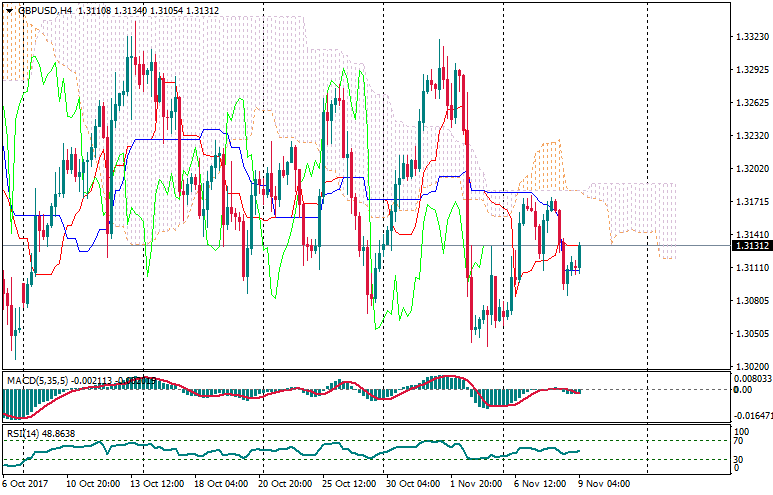Click the RSI 70 level scale value
773x495 pixels.
[739, 440]
